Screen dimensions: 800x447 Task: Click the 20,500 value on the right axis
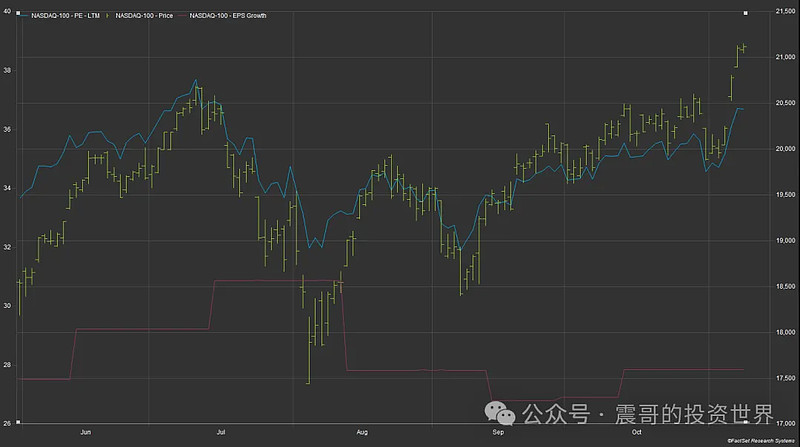coord(785,103)
